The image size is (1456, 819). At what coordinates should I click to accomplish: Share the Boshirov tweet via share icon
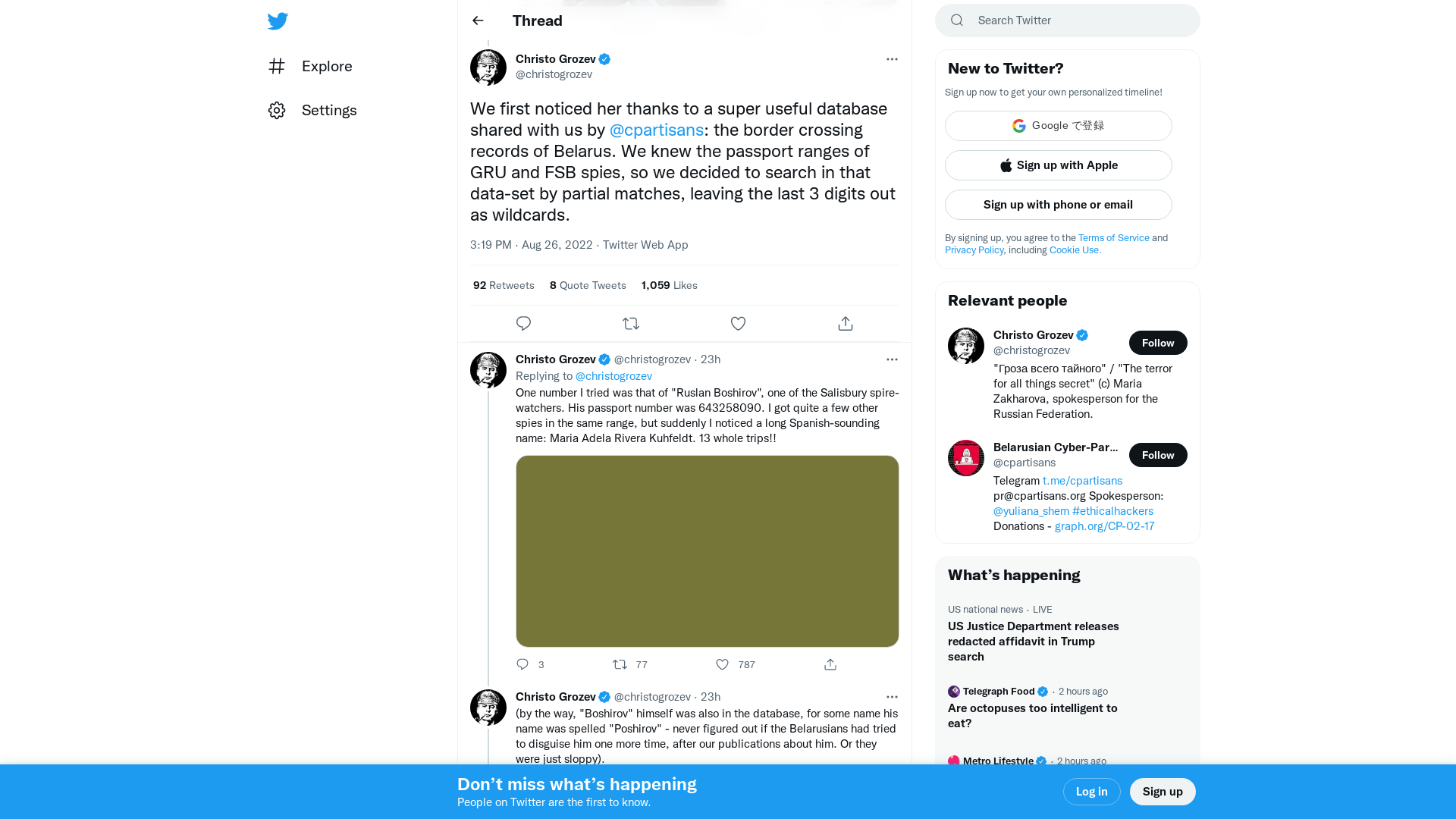coord(830,664)
